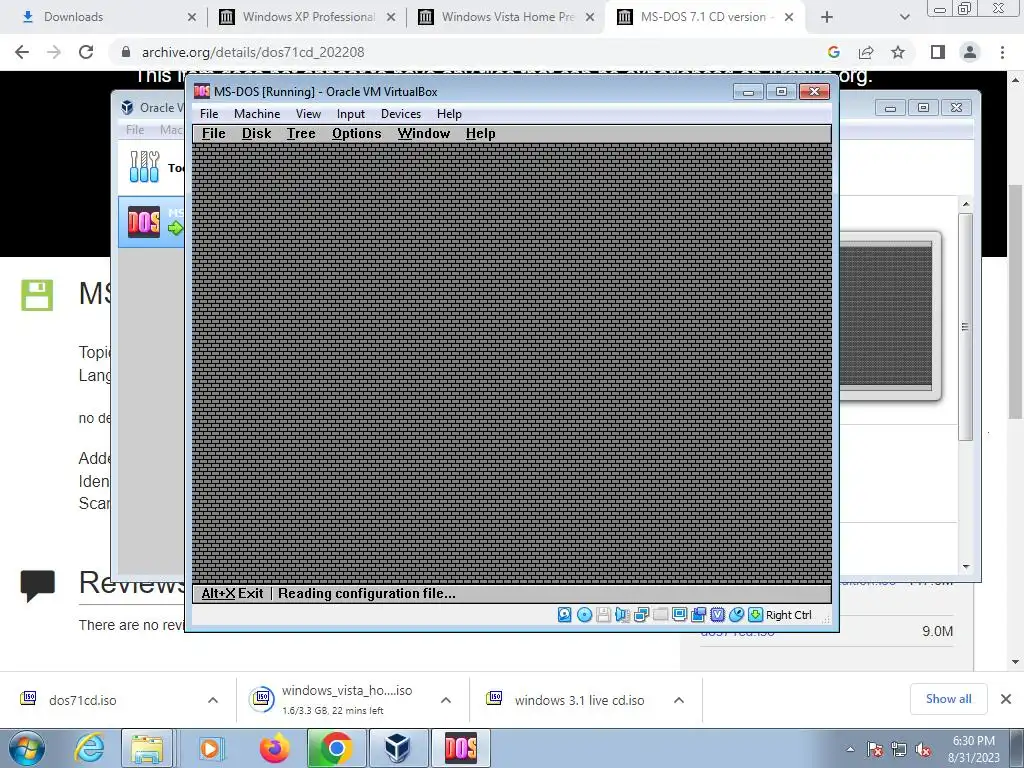The width and height of the screenshot is (1024, 768).
Task: Open a new Chrome tab
Action: (x=827, y=17)
